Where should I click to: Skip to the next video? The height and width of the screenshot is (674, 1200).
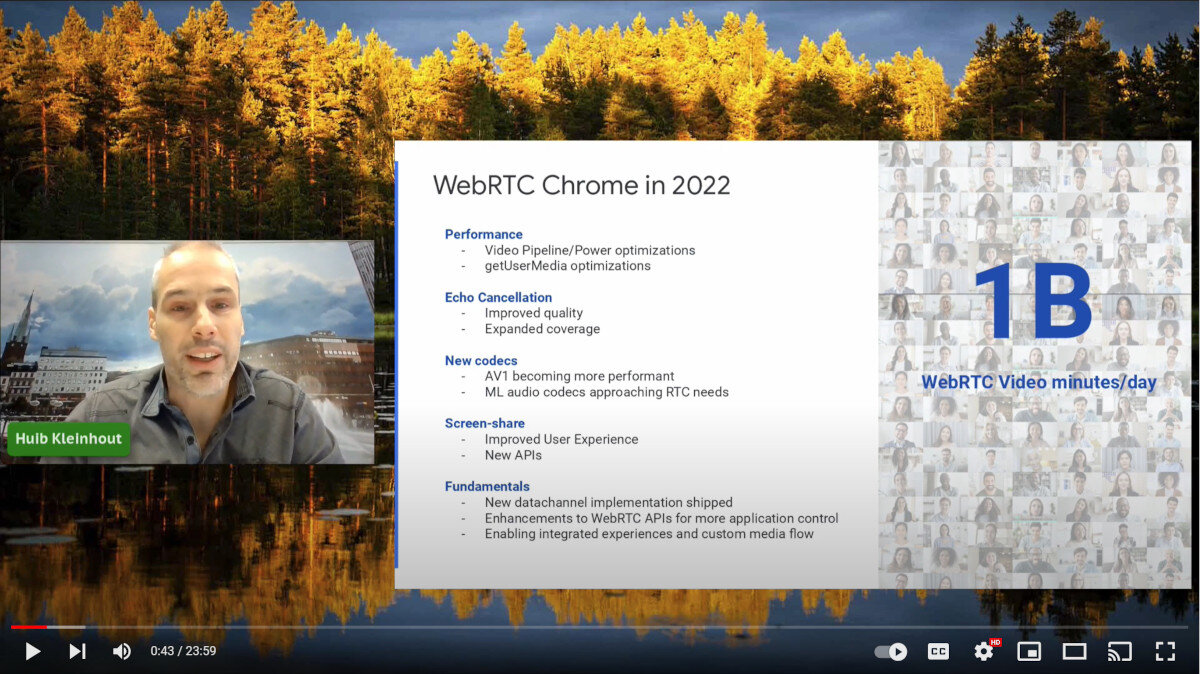(77, 651)
